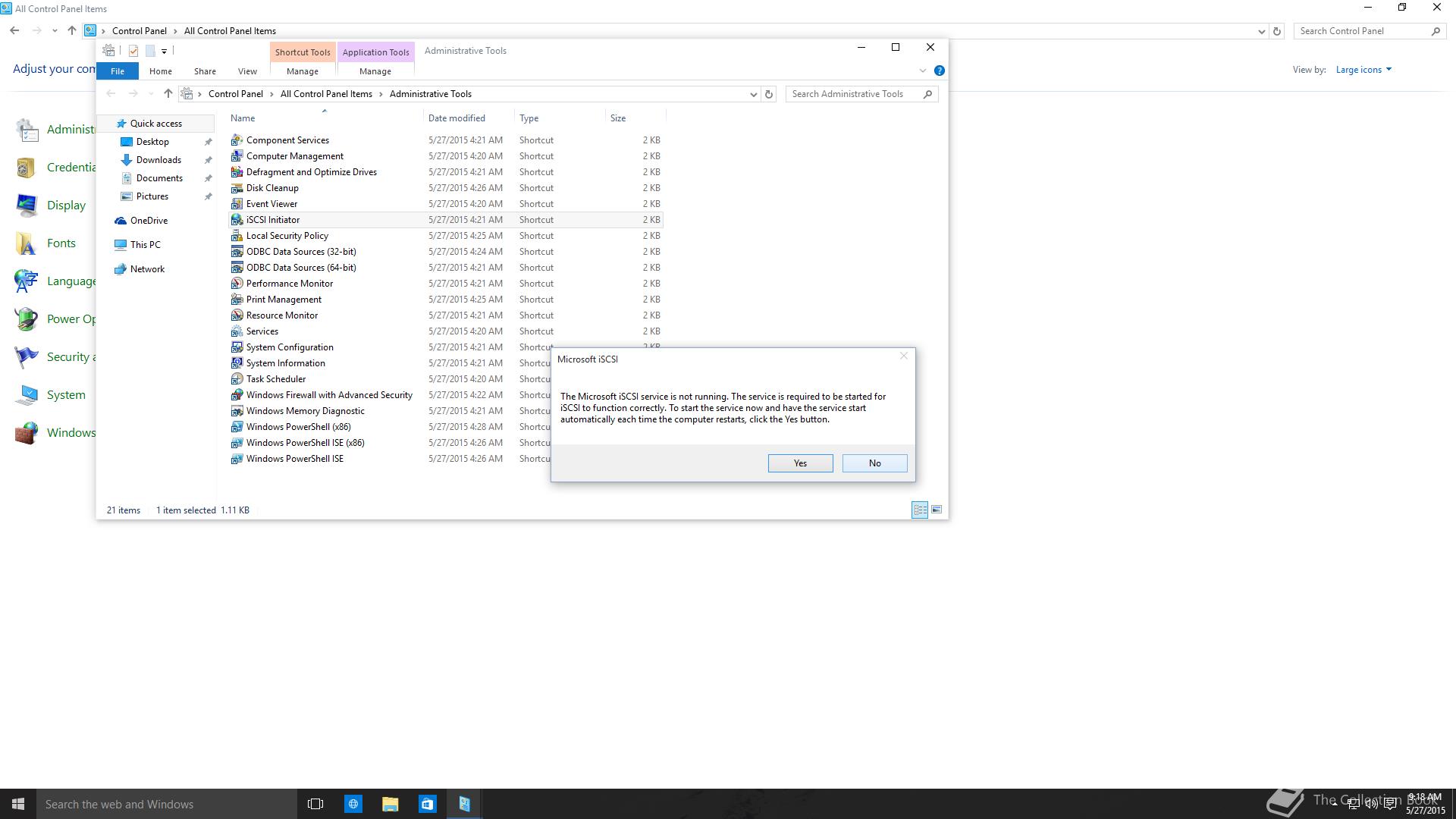Open the Share ribbon tab

pos(205,71)
